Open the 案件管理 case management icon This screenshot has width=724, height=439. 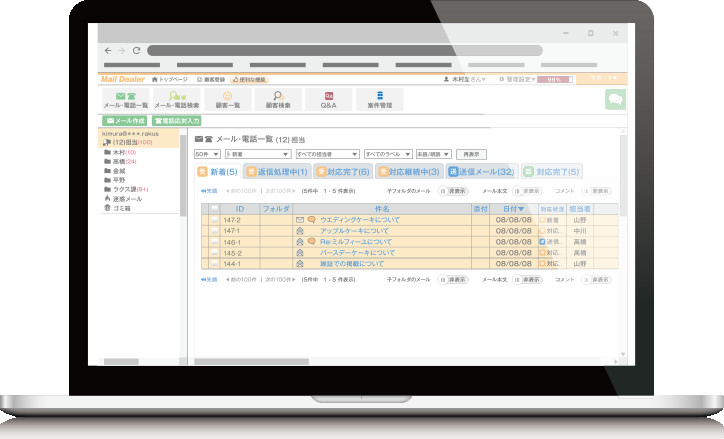pyautogui.click(x=379, y=98)
